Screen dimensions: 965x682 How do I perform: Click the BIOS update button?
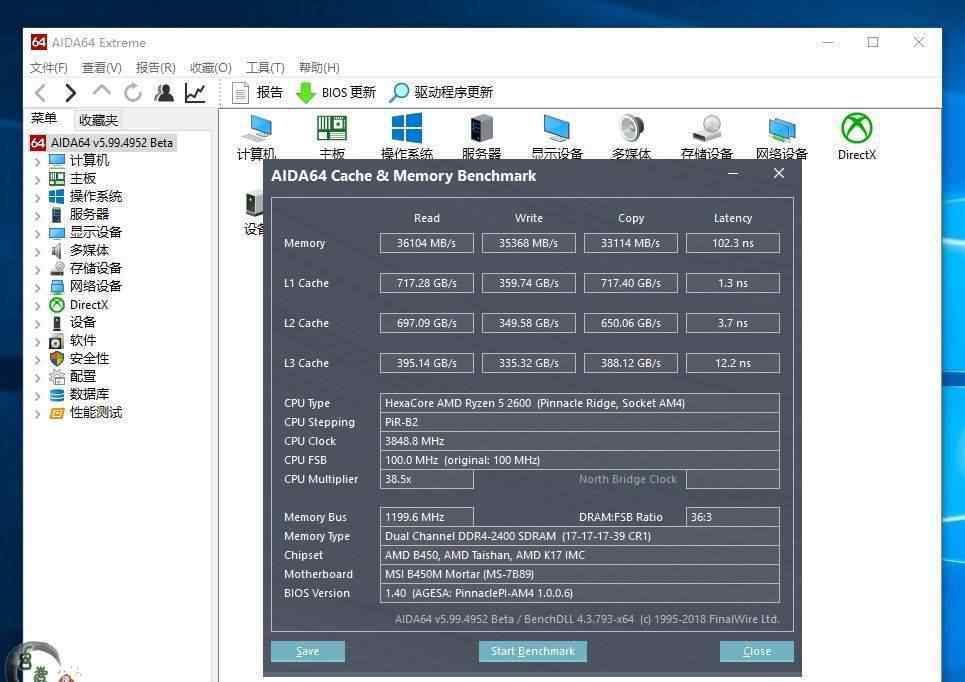click(336, 93)
